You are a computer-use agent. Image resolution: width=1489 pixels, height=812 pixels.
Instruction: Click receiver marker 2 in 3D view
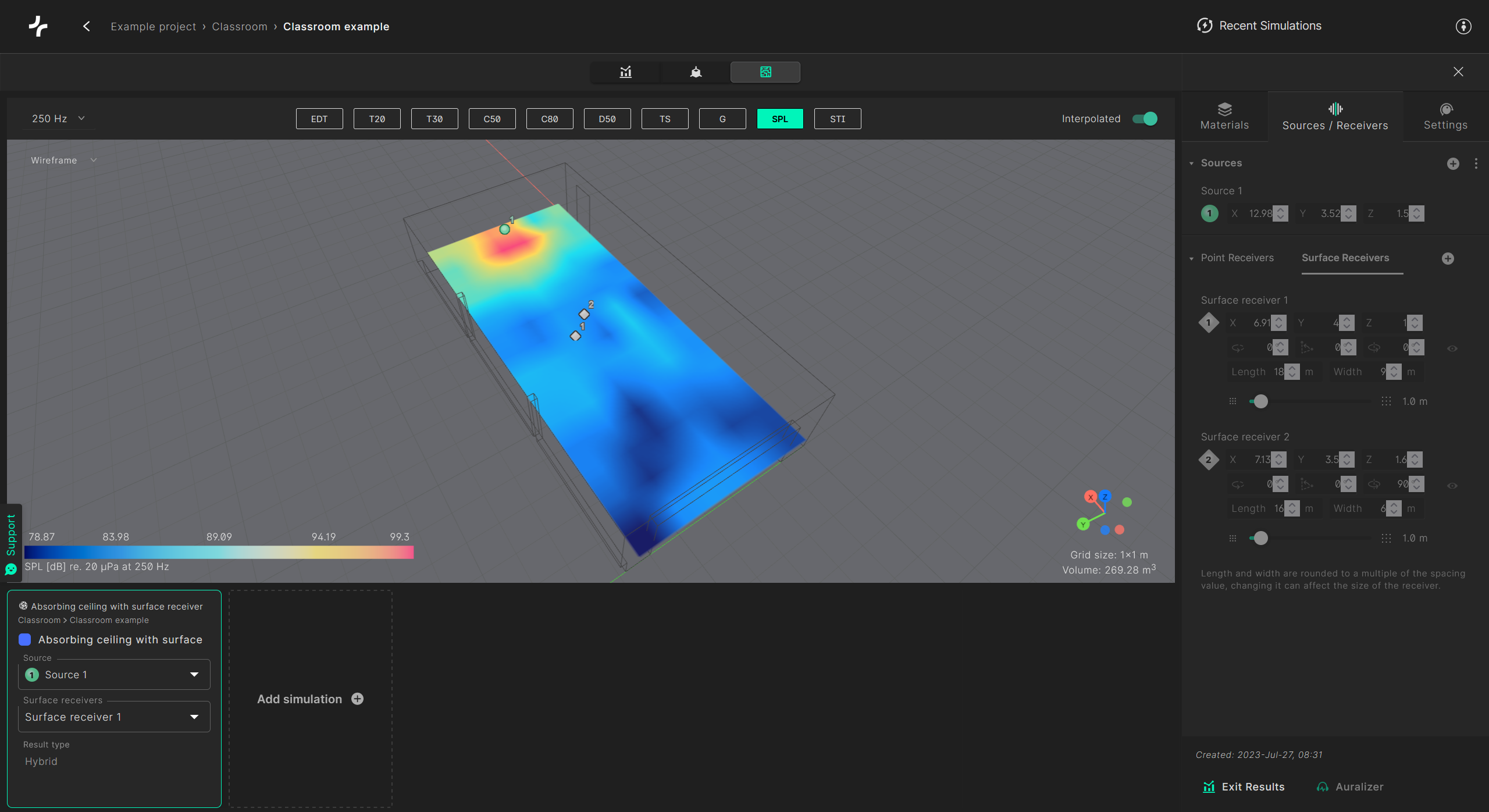pyautogui.click(x=584, y=314)
